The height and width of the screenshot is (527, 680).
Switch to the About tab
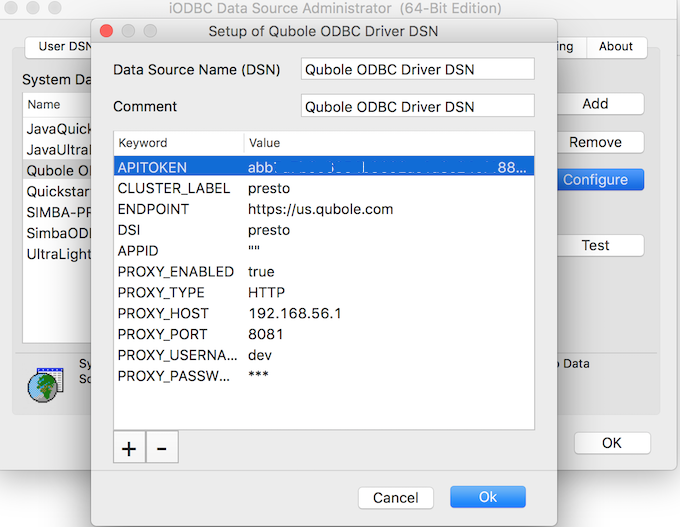(x=616, y=47)
